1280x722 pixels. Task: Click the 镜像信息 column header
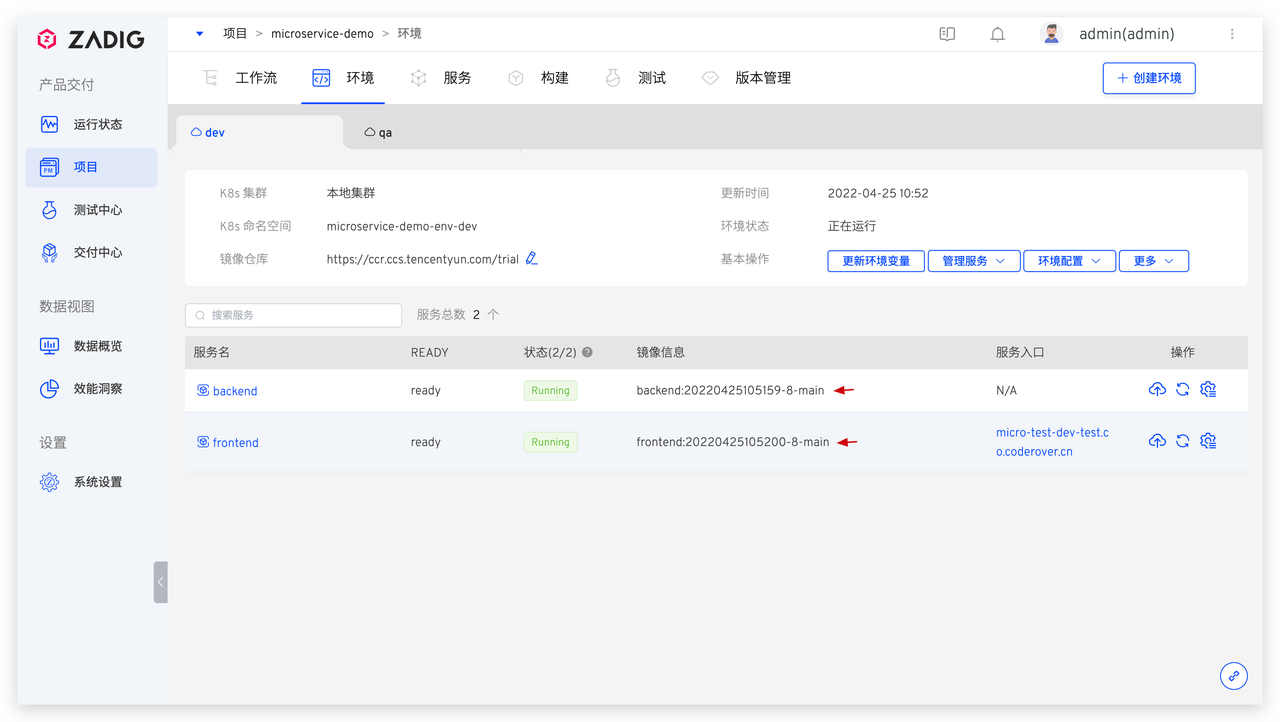click(661, 352)
